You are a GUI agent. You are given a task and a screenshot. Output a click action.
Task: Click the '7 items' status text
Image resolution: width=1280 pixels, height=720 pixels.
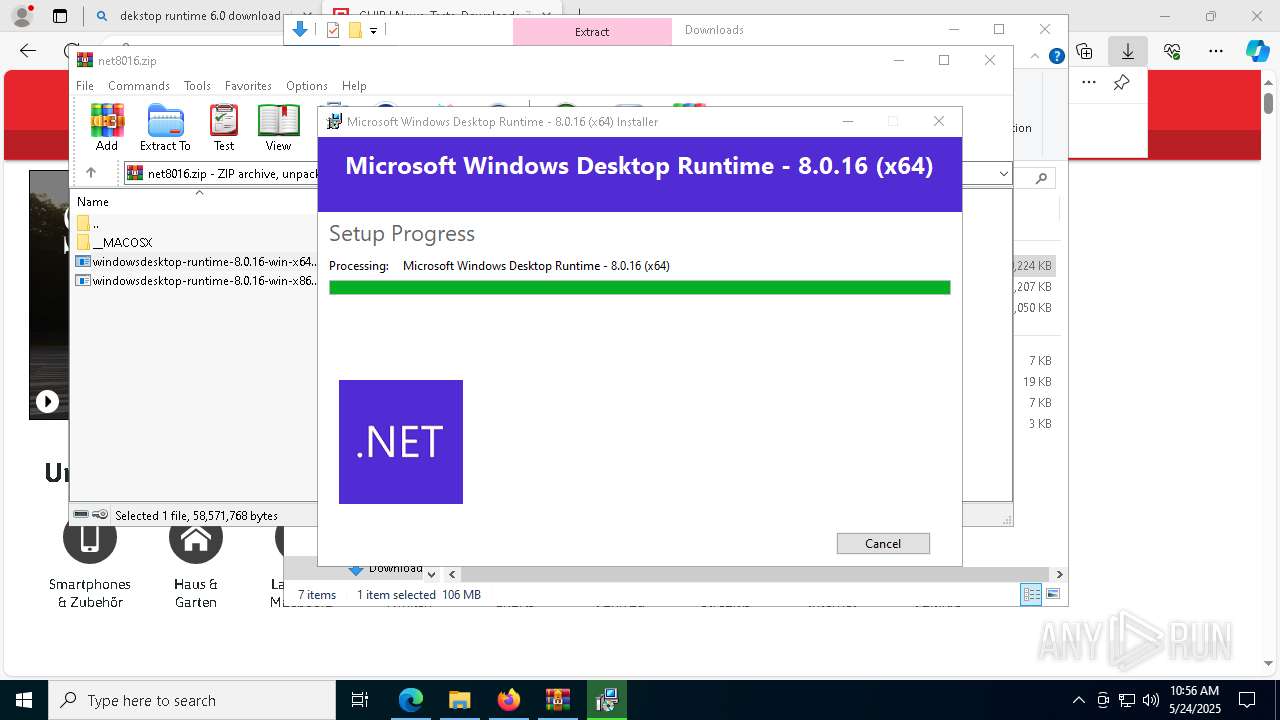click(x=317, y=594)
